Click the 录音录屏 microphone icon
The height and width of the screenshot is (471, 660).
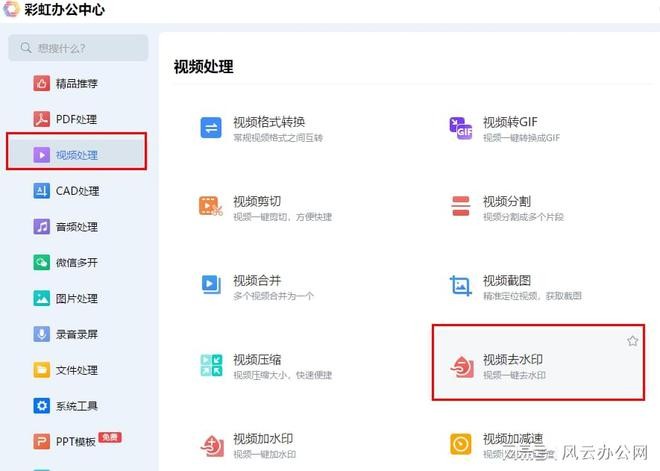[41, 334]
